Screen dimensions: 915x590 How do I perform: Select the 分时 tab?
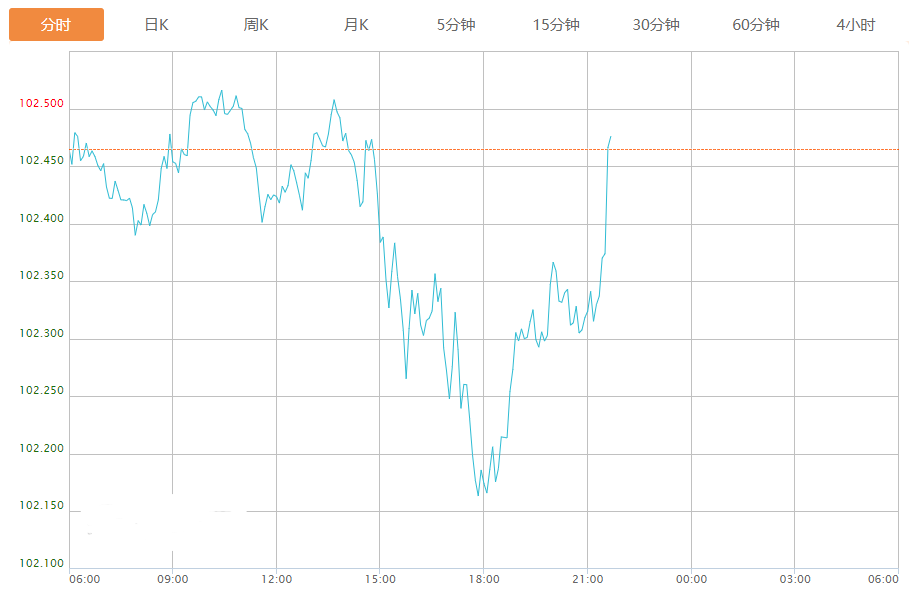[56, 25]
